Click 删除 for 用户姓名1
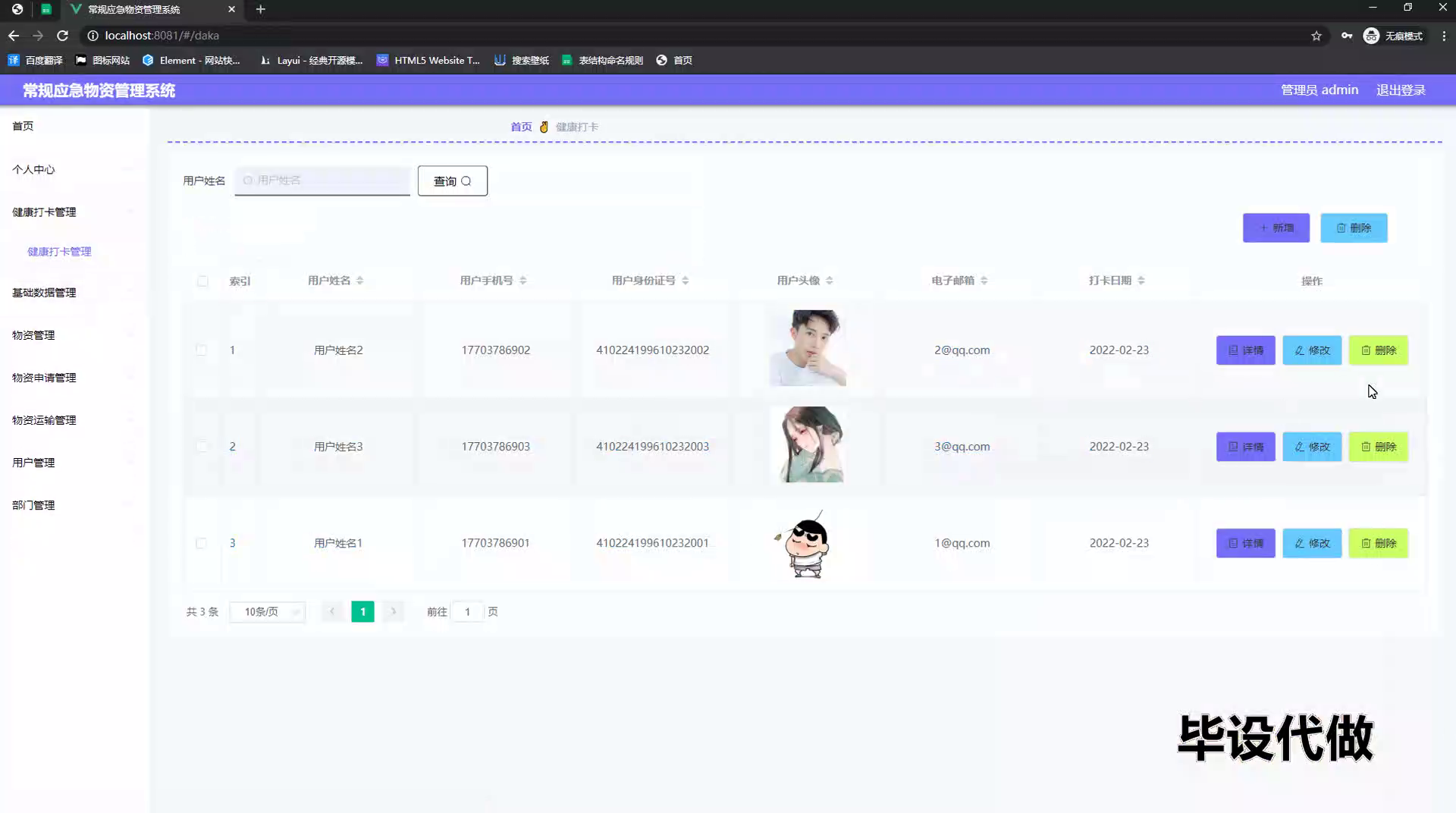 tap(1379, 543)
